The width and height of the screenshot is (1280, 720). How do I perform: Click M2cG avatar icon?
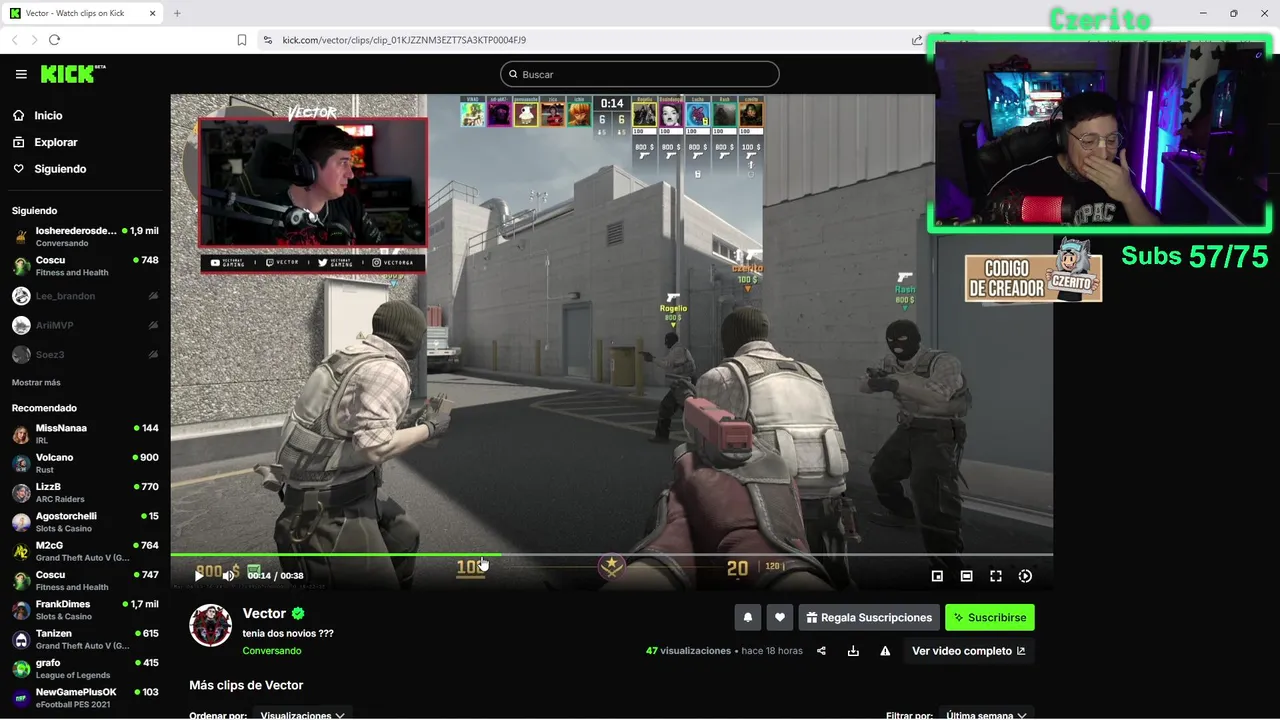pyautogui.click(x=21, y=552)
